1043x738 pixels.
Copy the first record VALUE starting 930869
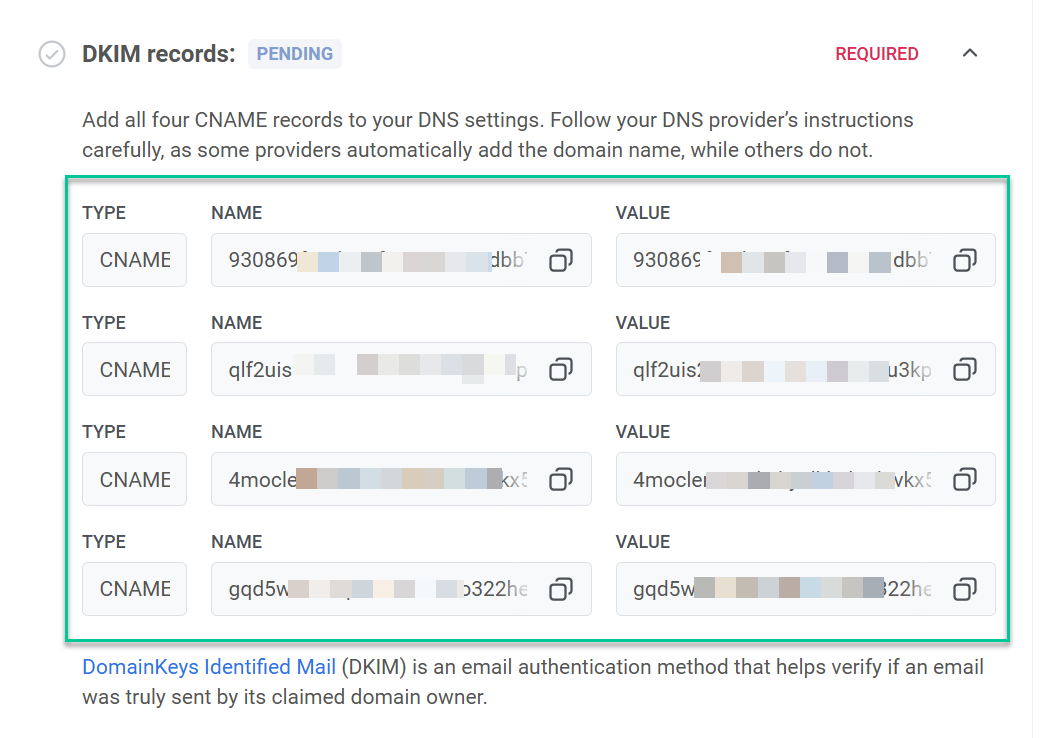965,260
